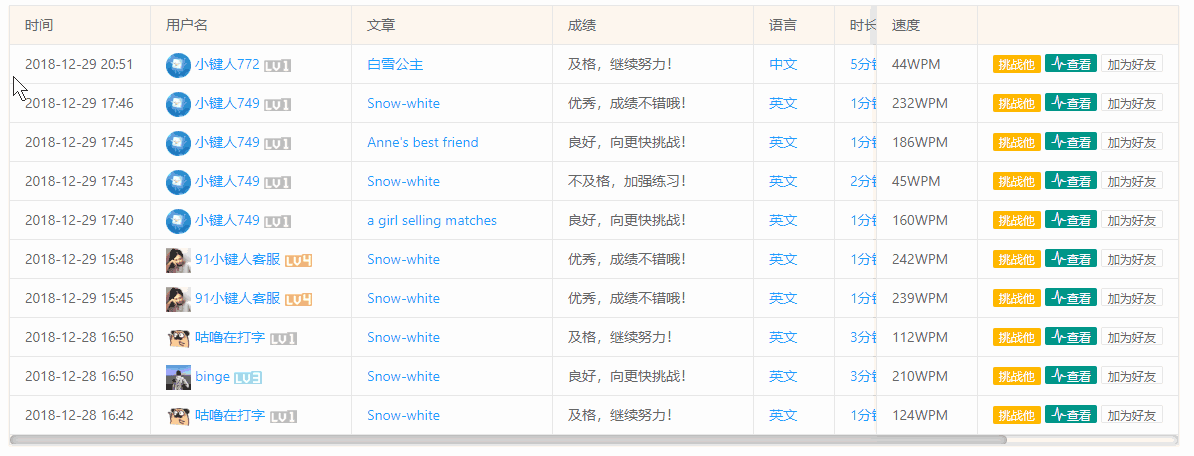Click 加为好友 in the 124WPM row
Viewport: 1194px width, 456px height.
point(1132,416)
